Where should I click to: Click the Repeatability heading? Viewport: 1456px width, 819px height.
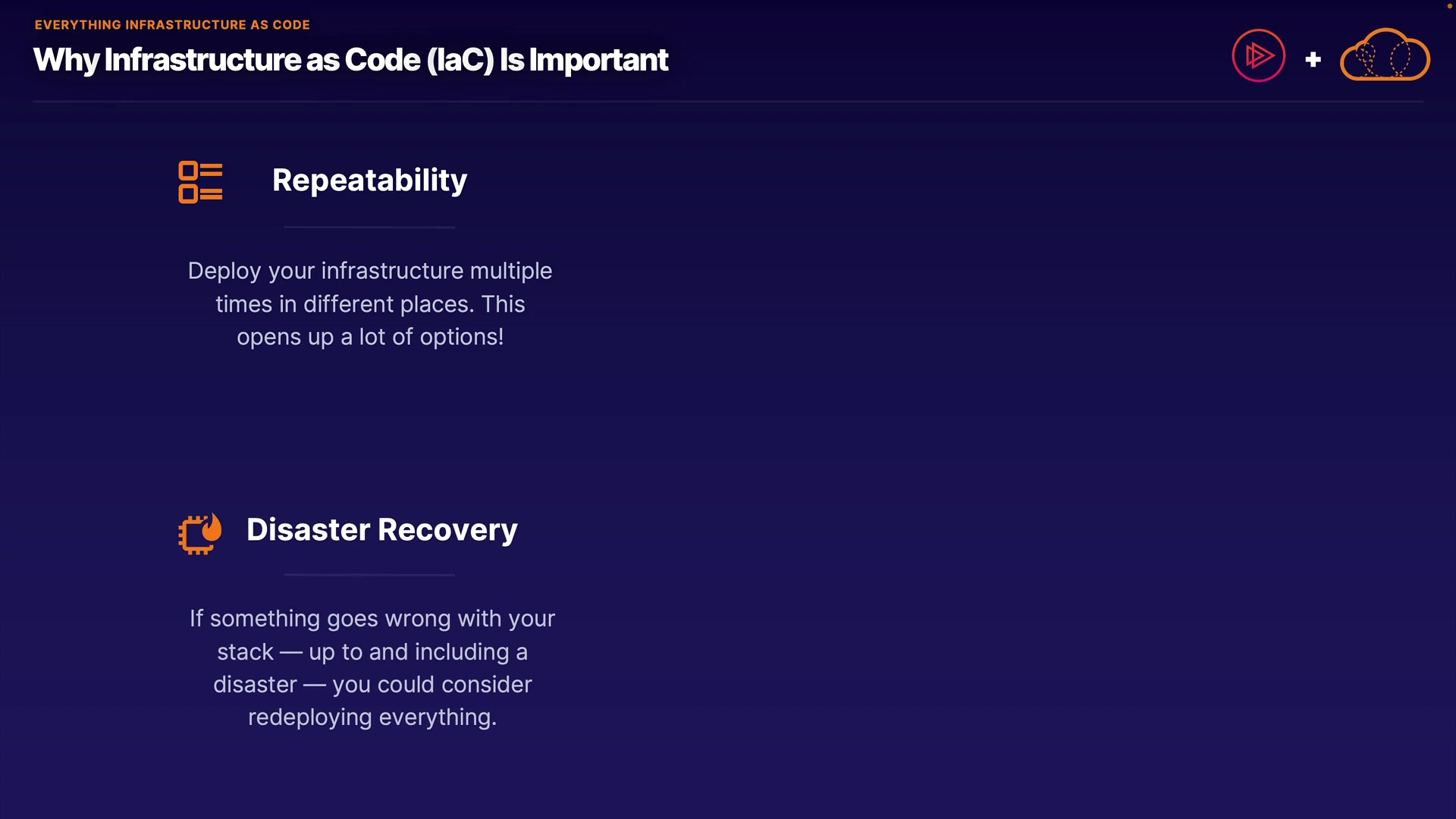[x=369, y=180]
